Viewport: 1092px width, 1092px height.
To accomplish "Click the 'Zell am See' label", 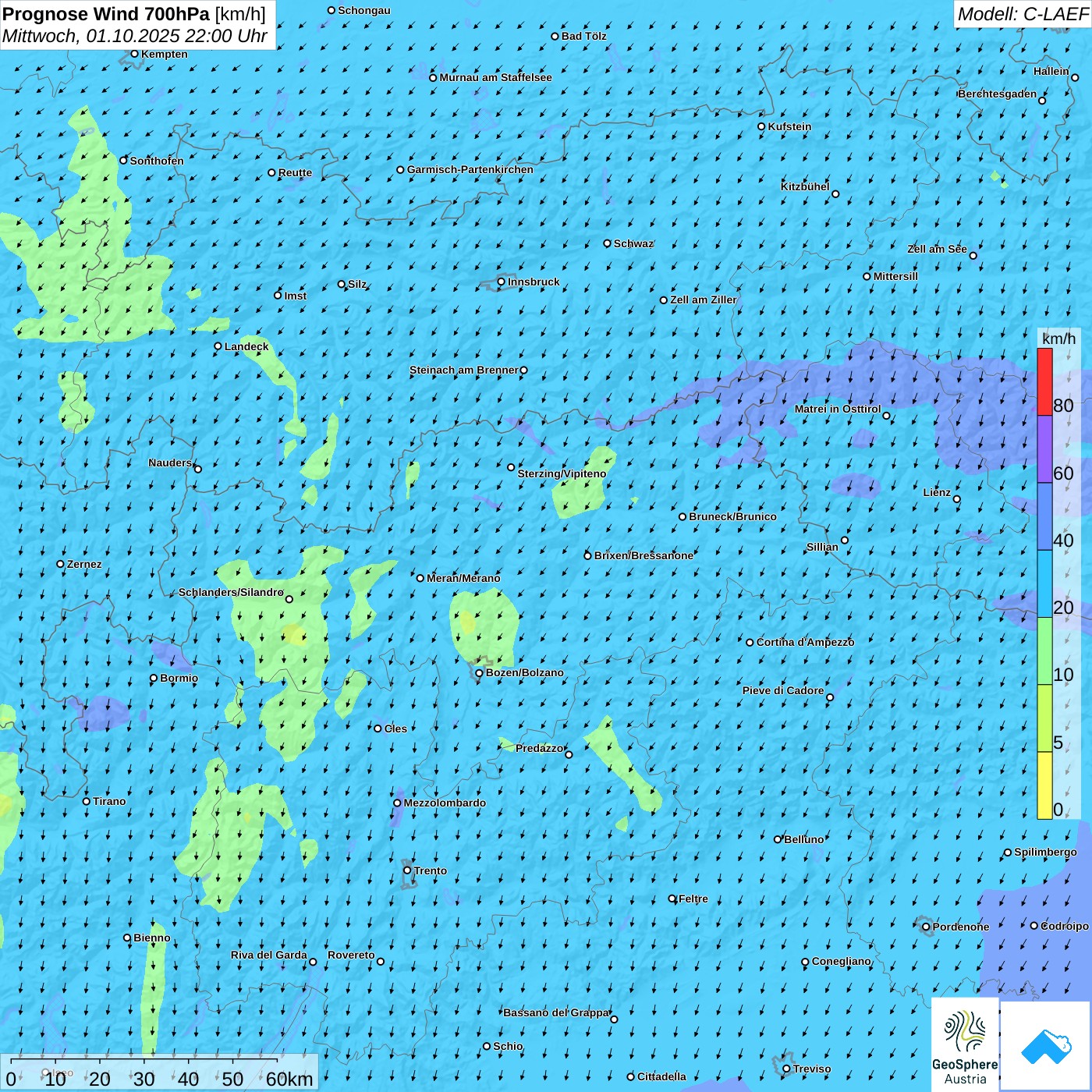I will point(937,249).
